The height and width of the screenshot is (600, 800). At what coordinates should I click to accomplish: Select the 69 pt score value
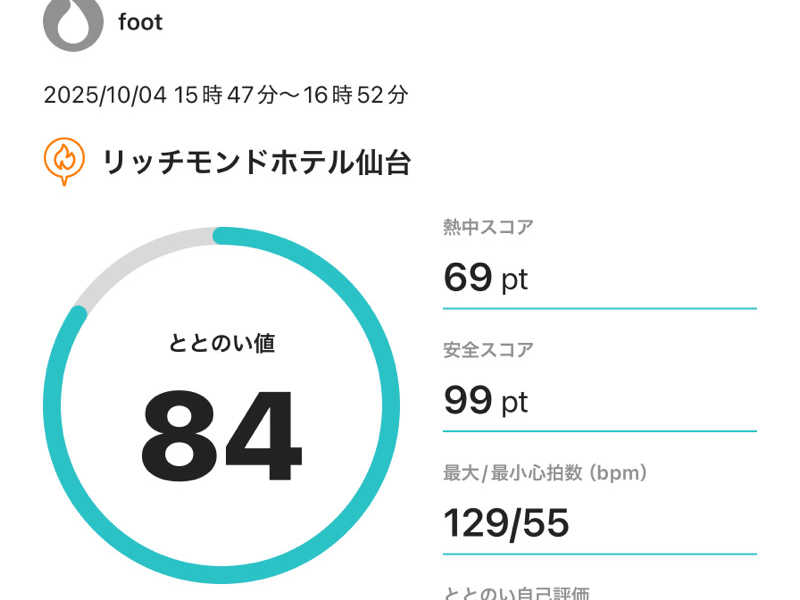485,278
